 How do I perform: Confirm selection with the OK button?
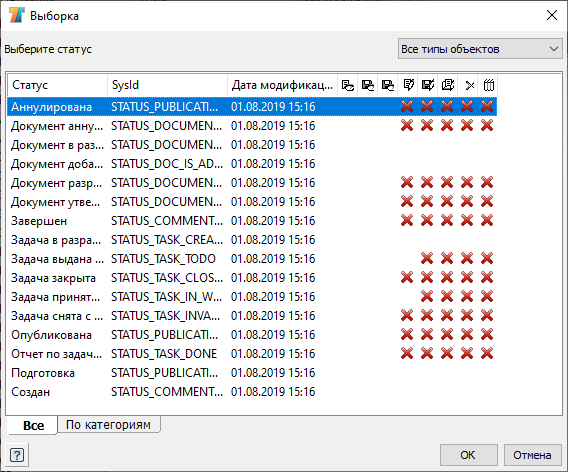tap(468, 455)
